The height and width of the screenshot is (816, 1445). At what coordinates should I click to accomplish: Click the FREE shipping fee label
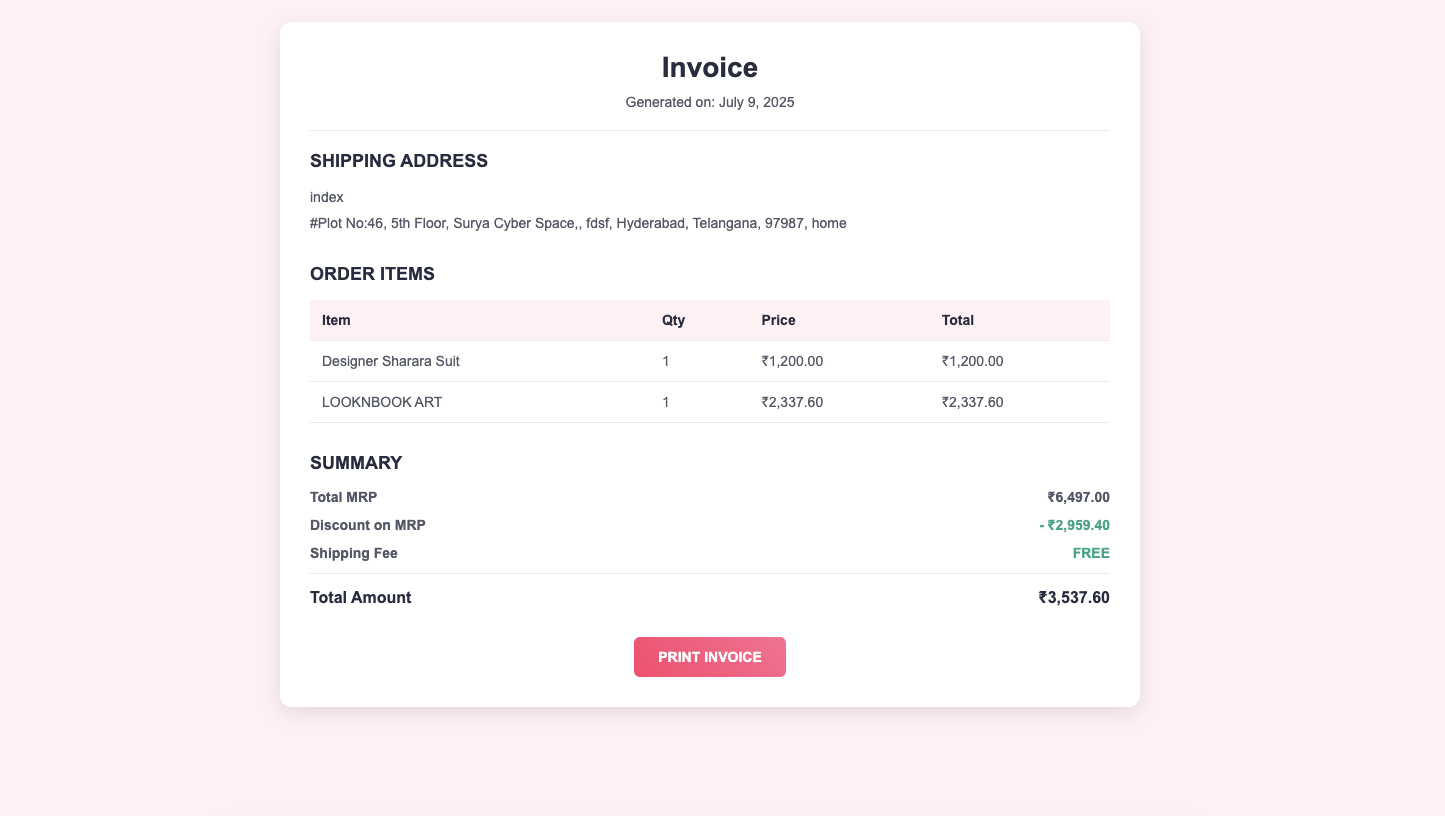(x=1091, y=553)
